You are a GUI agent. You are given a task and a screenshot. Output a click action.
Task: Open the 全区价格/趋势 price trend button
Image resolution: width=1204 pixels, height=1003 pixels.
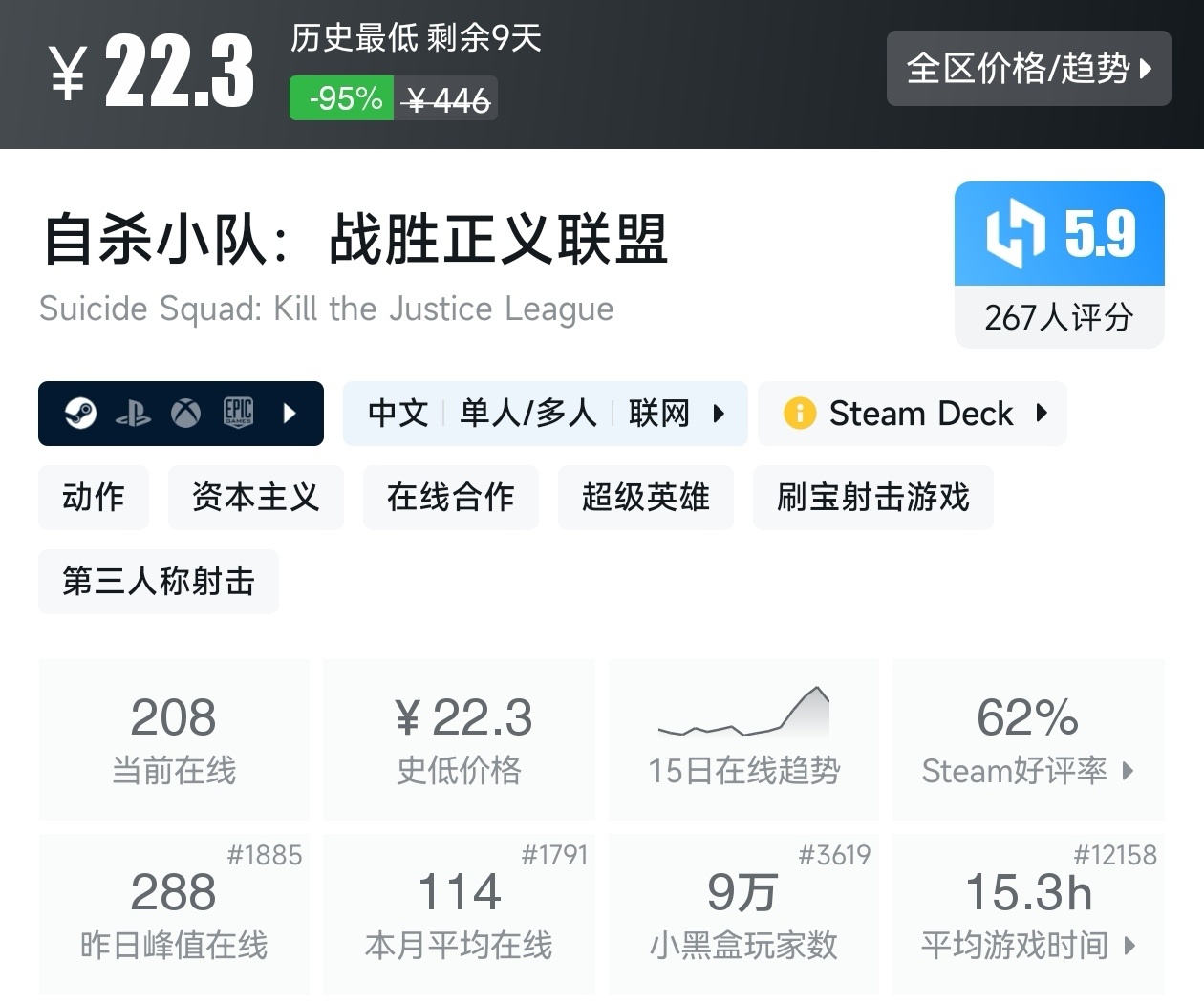click(x=1028, y=68)
